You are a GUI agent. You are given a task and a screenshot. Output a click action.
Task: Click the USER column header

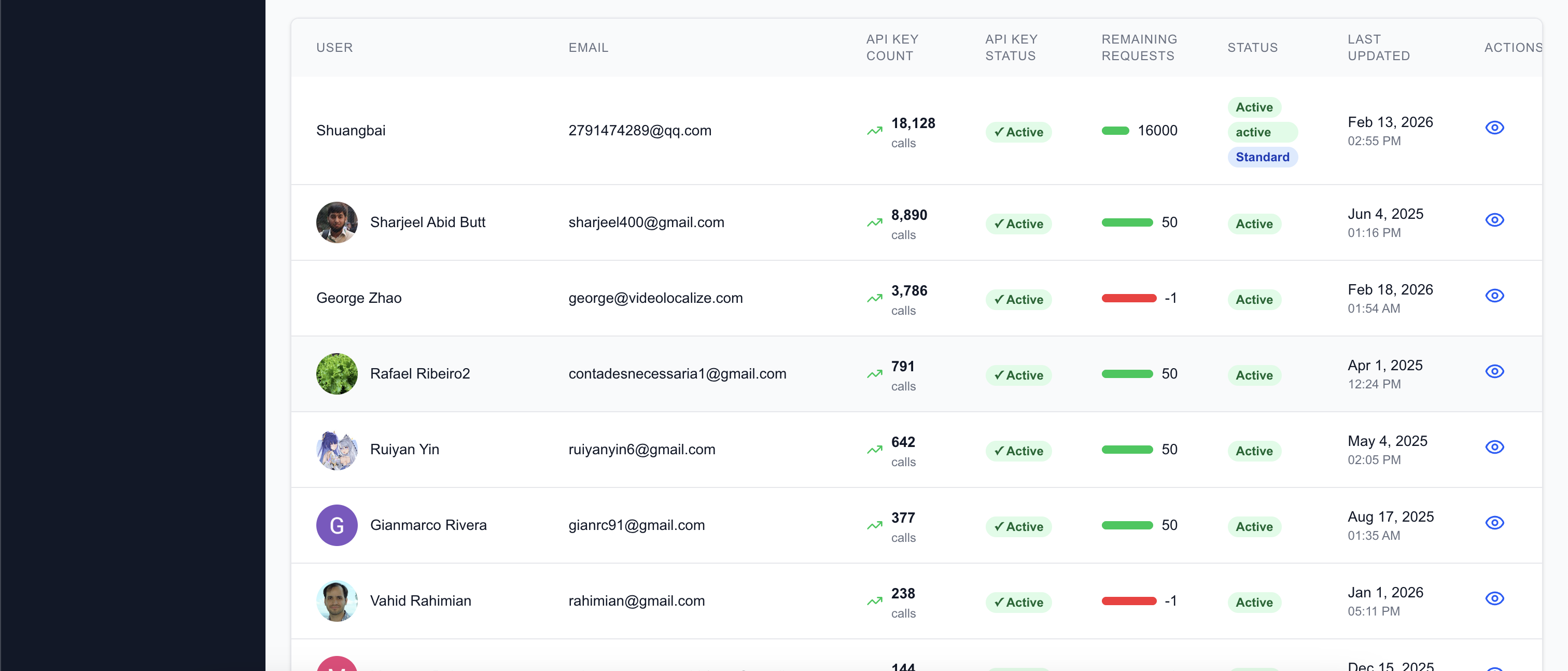click(x=334, y=48)
